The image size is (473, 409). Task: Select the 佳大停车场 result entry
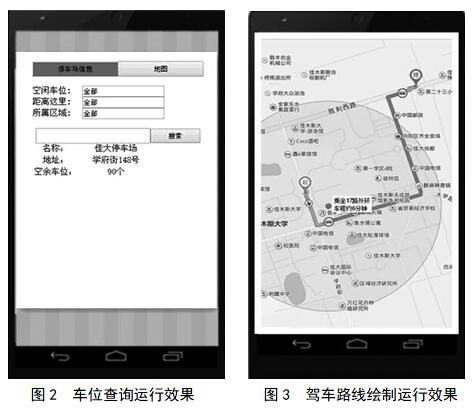click(x=116, y=148)
